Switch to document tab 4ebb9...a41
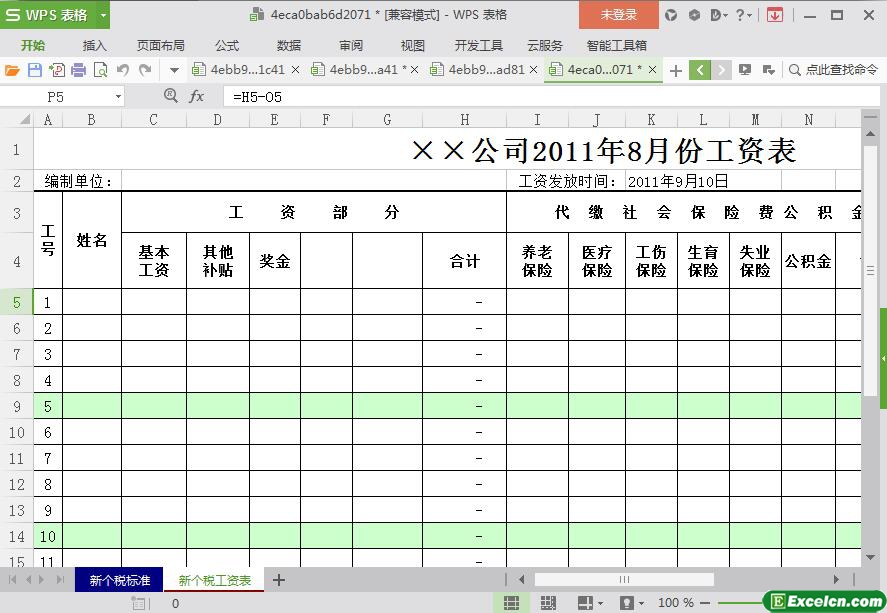 (363, 70)
